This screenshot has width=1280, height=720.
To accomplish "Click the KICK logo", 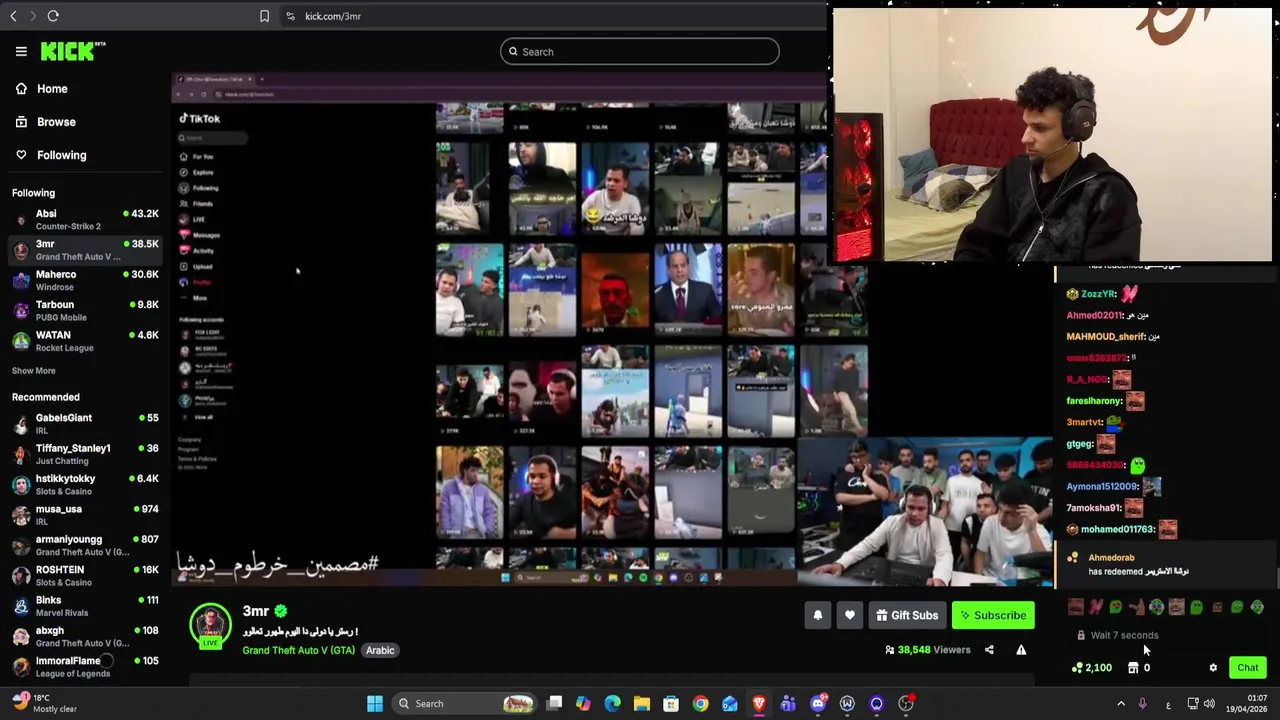I will pyautogui.click(x=72, y=51).
